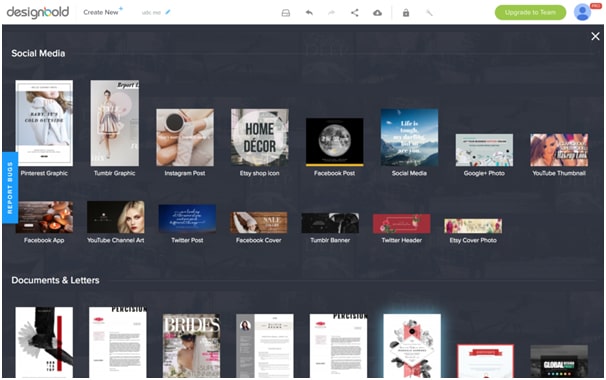This screenshot has height=380, width=606.
Task: Pick the Social Media mountain template
Action: [x=409, y=137]
